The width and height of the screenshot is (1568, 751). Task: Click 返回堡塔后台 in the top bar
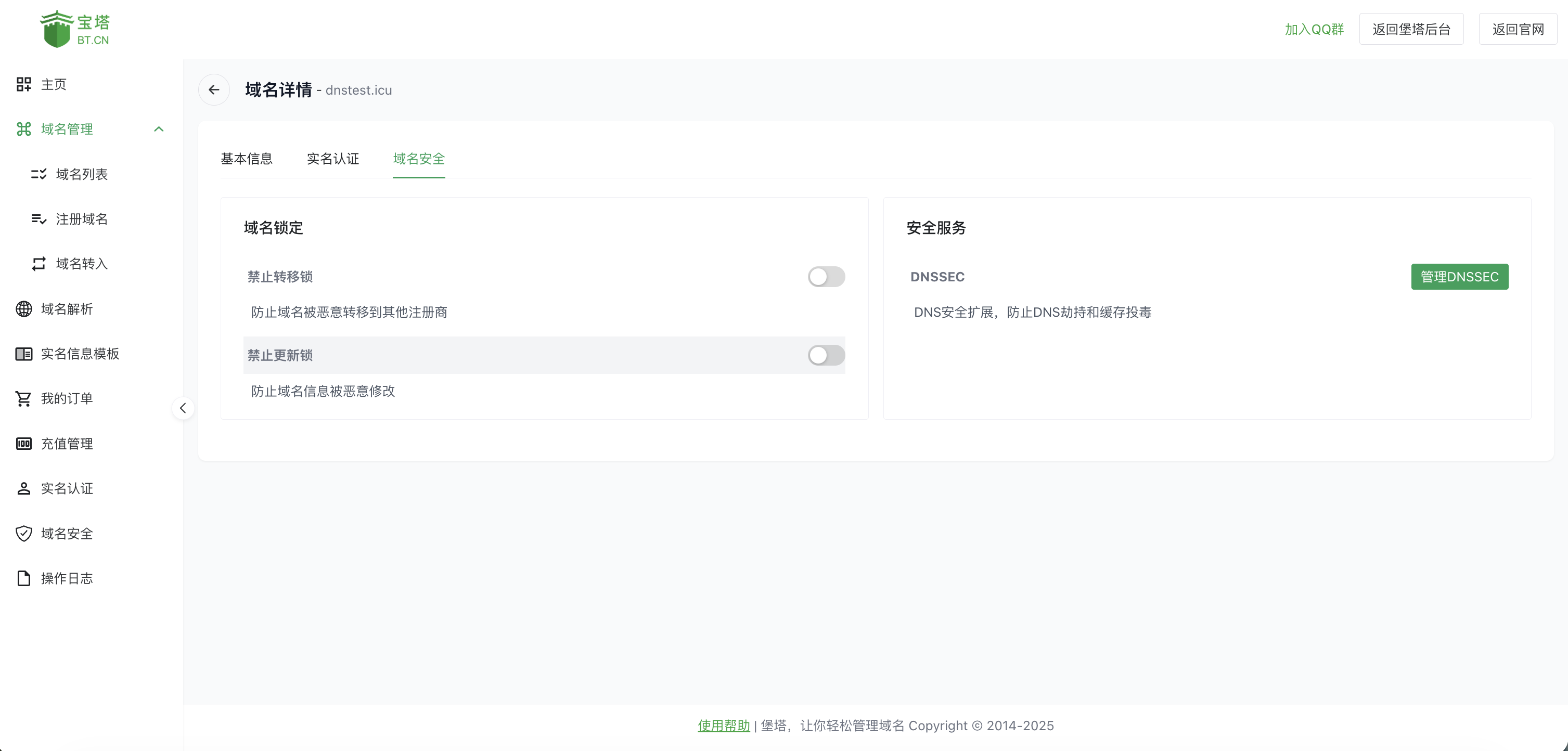click(x=1411, y=28)
